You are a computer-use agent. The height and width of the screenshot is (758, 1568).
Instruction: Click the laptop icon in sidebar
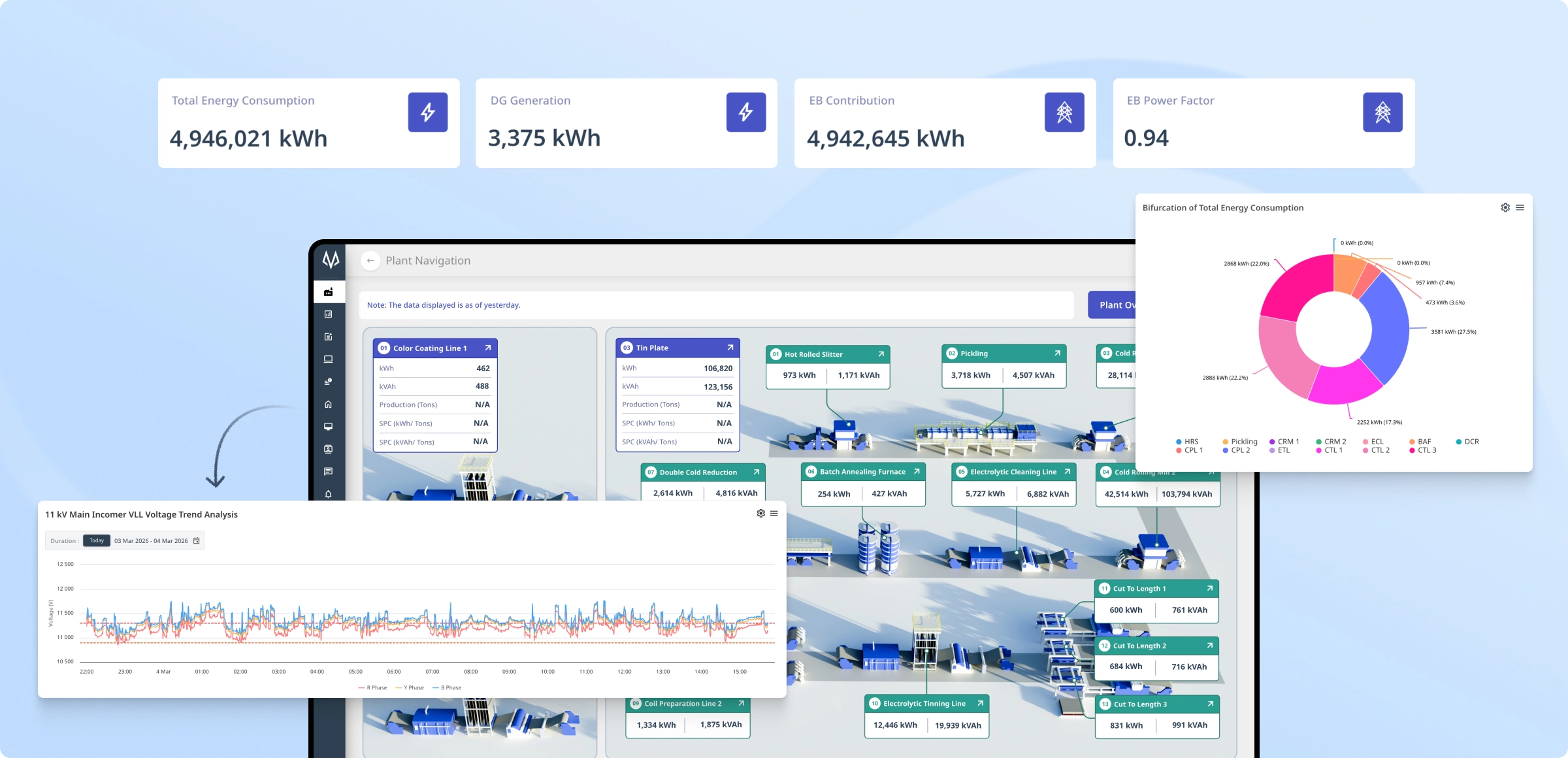329,359
